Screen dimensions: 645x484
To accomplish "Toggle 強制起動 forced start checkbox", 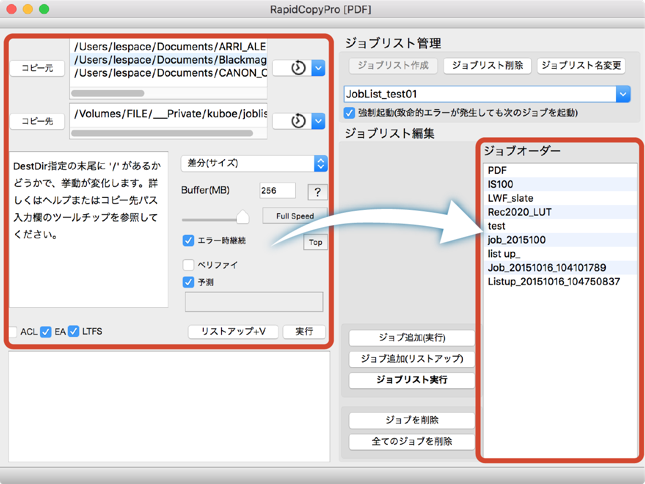I will pyautogui.click(x=349, y=113).
